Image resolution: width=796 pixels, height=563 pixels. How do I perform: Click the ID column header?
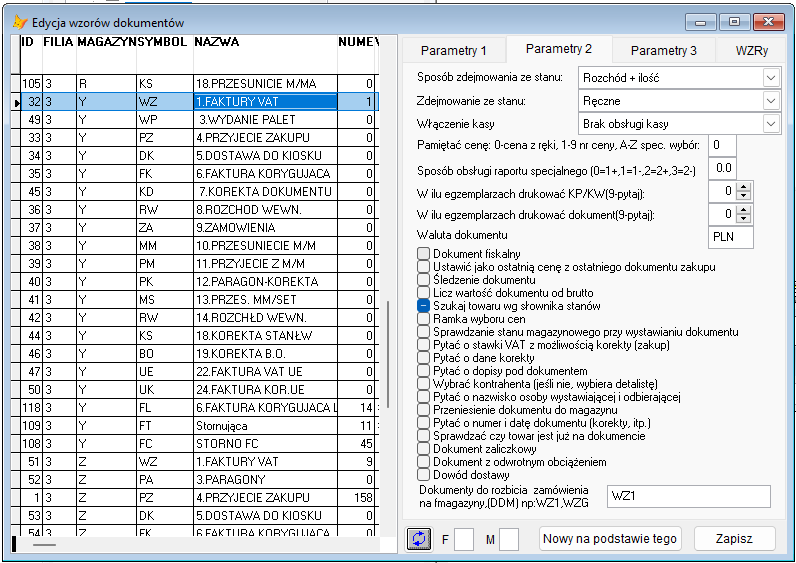point(31,54)
